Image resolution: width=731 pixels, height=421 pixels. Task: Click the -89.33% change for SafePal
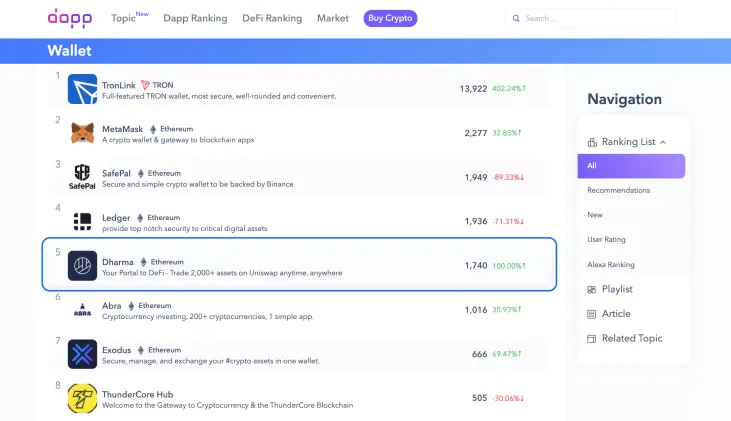pyautogui.click(x=508, y=178)
